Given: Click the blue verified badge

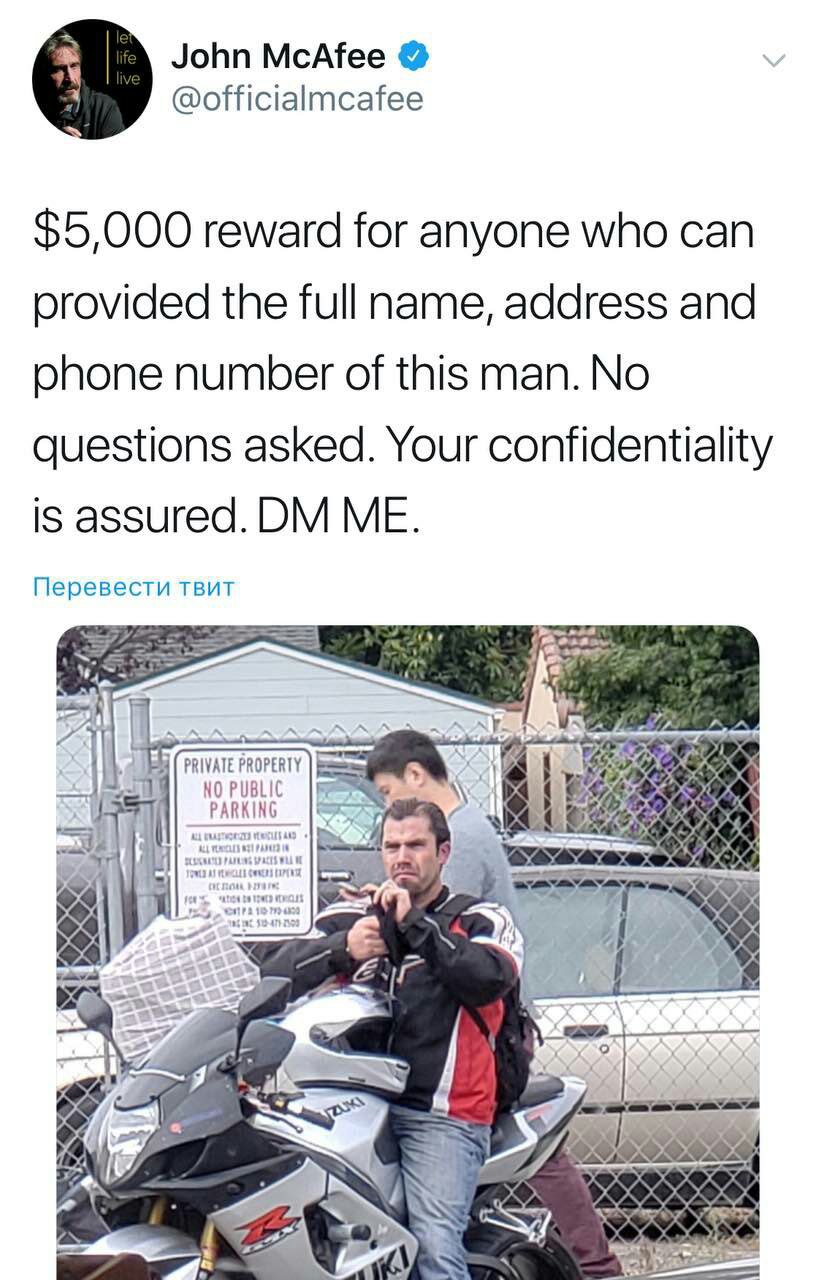Looking at the screenshot, I should 414,57.
